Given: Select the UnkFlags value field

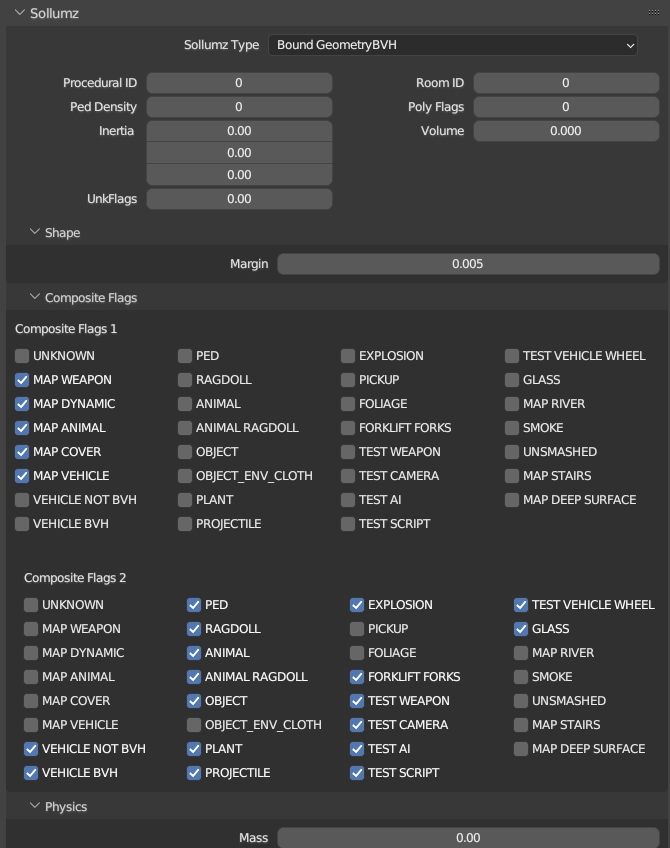Looking at the screenshot, I should pyautogui.click(x=239, y=199).
